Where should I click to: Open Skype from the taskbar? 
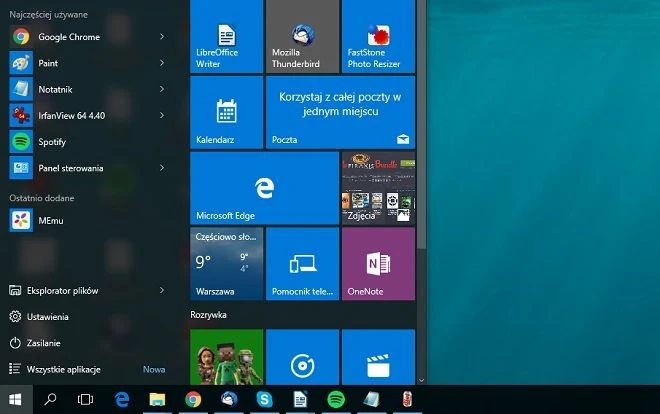point(264,399)
